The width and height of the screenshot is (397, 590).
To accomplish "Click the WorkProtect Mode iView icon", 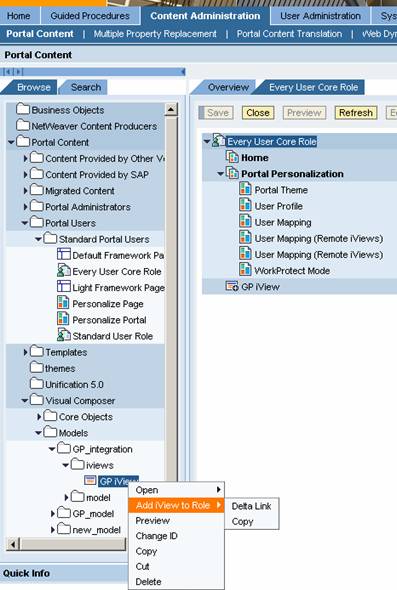I will pos(245,270).
